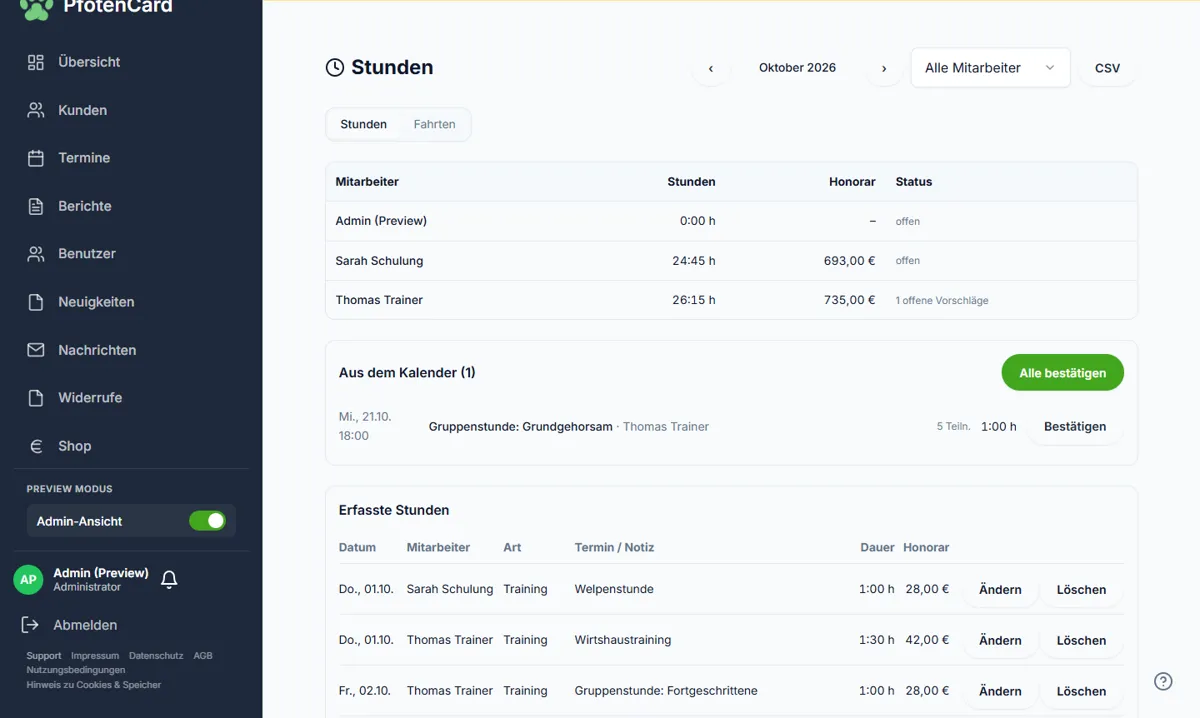1200x718 pixels.
Task: Select the Thomas Trainer summary row
Action: coord(731,300)
